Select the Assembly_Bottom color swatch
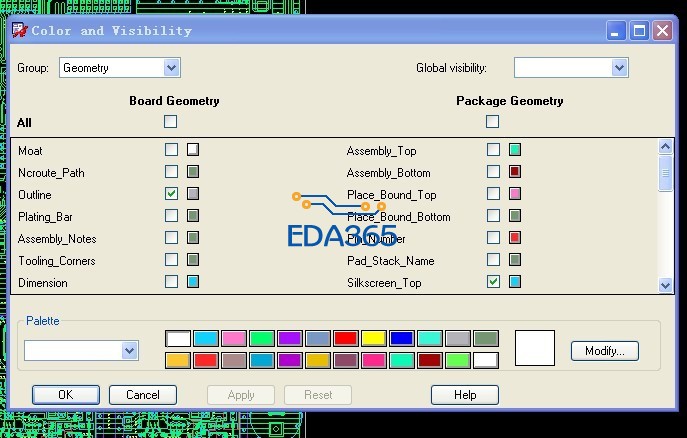This screenshot has height=438, width=687. (515, 172)
